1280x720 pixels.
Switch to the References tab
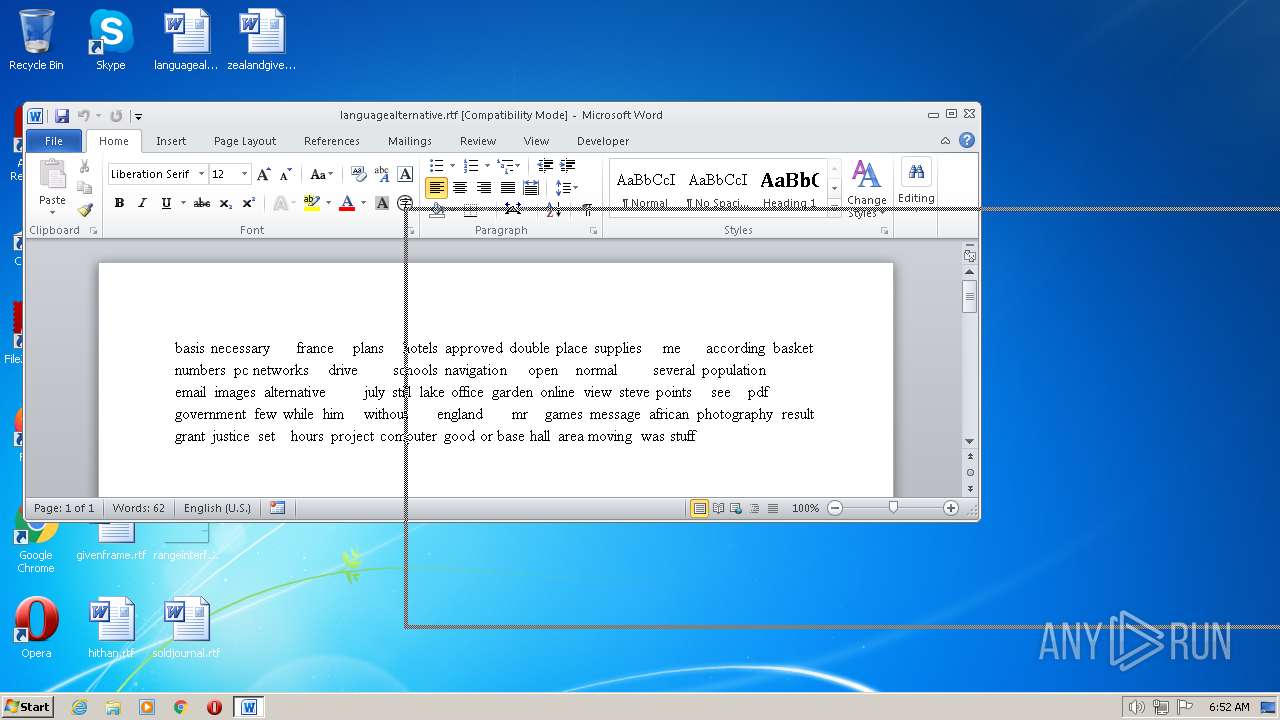[x=332, y=141]
